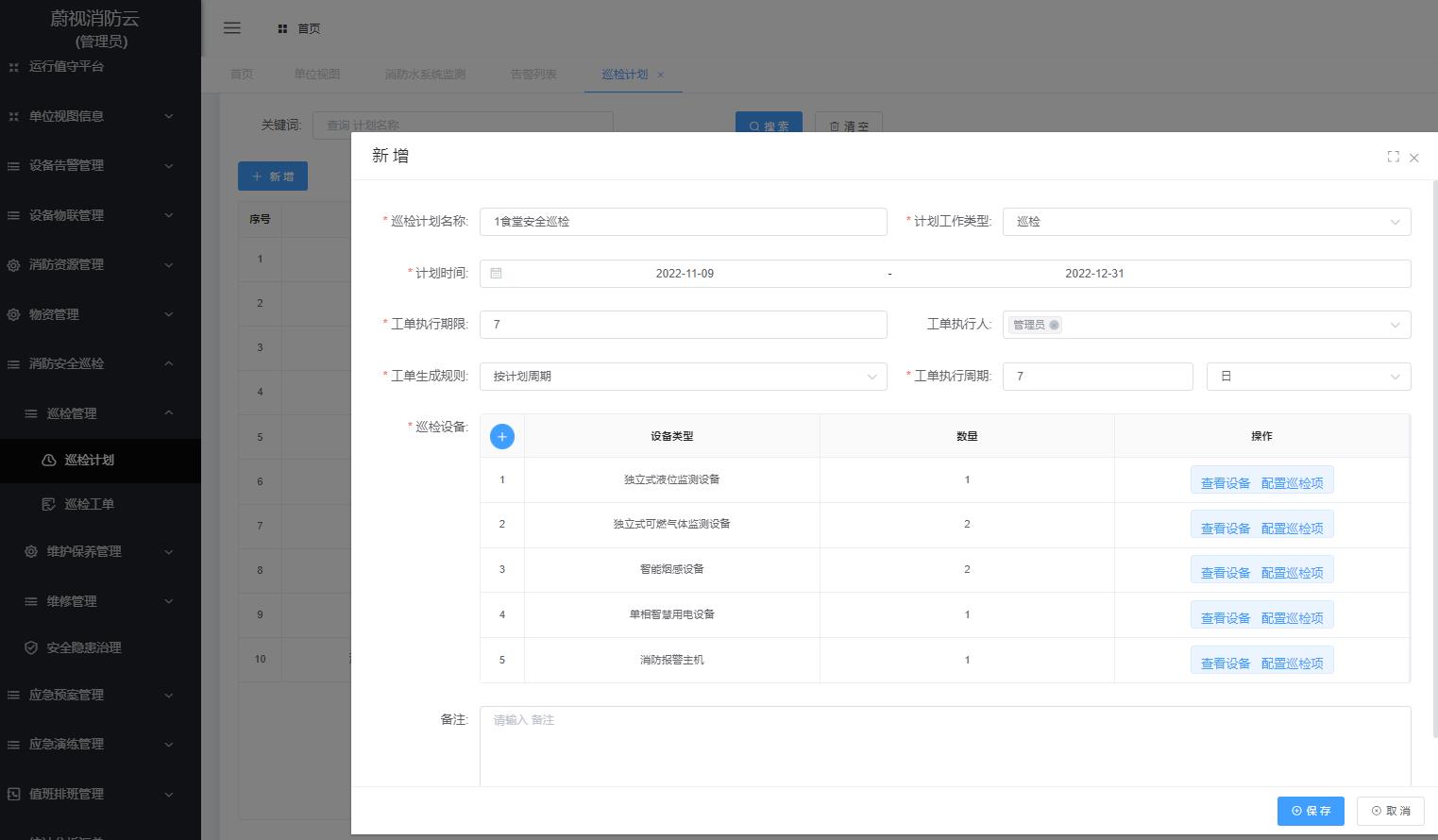Switch to the 告警列表 tab
This screenshot has height=840, width=1438.
coord(533,75)
